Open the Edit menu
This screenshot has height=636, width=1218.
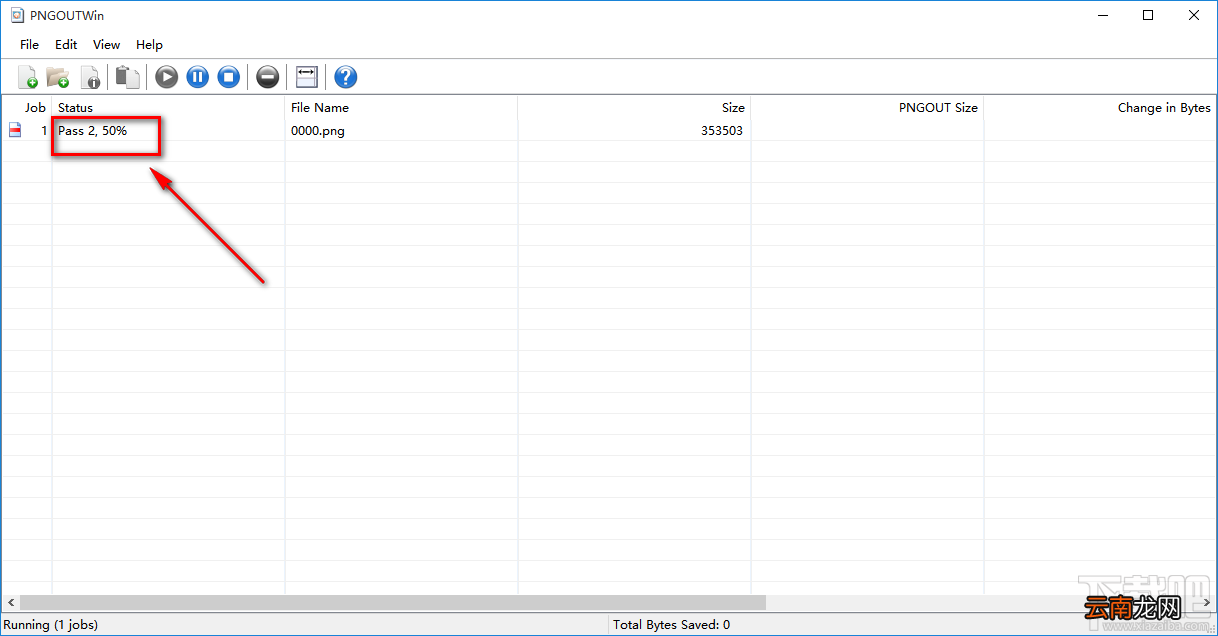pos(66,44)
